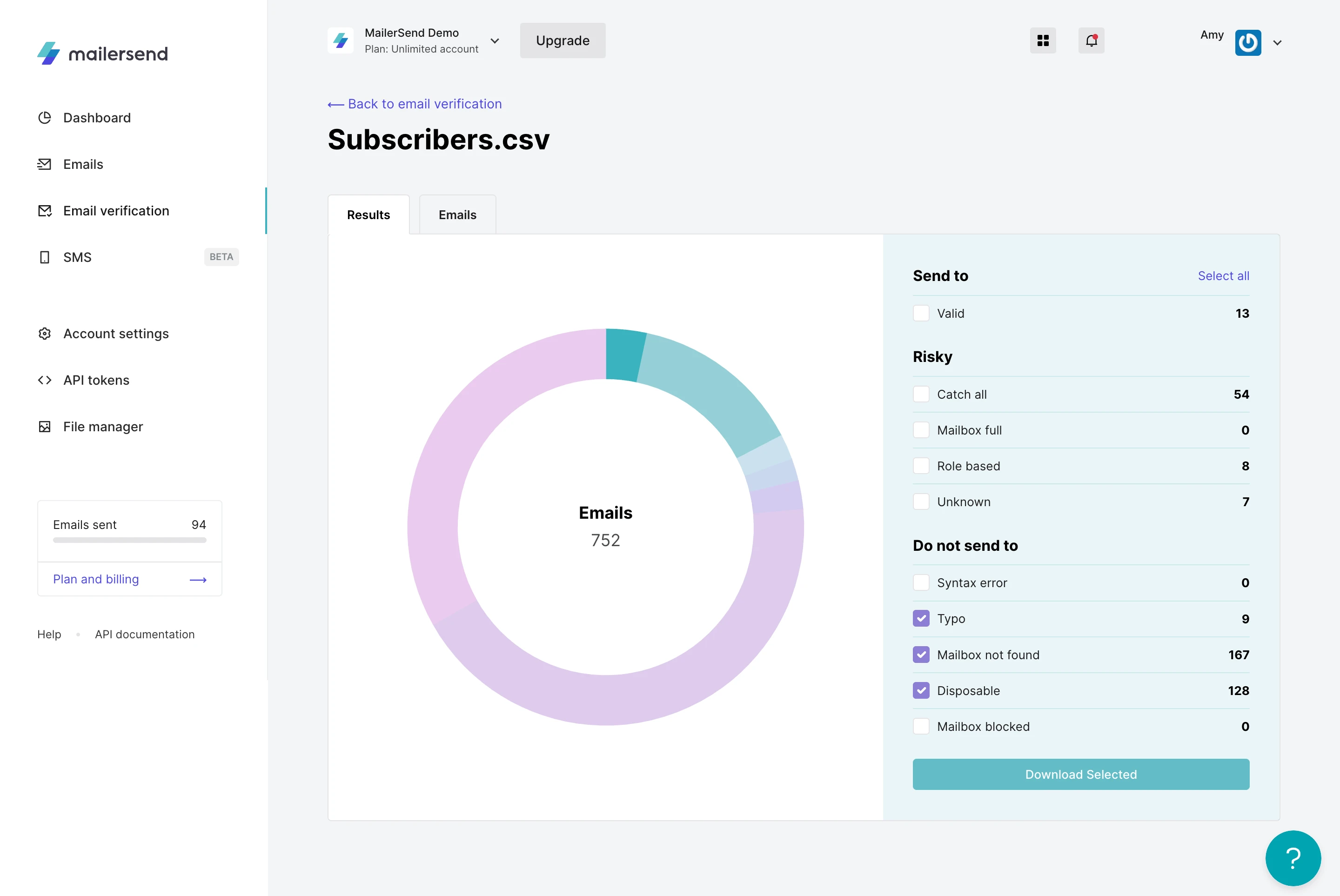Open the API documentation link

145,634
